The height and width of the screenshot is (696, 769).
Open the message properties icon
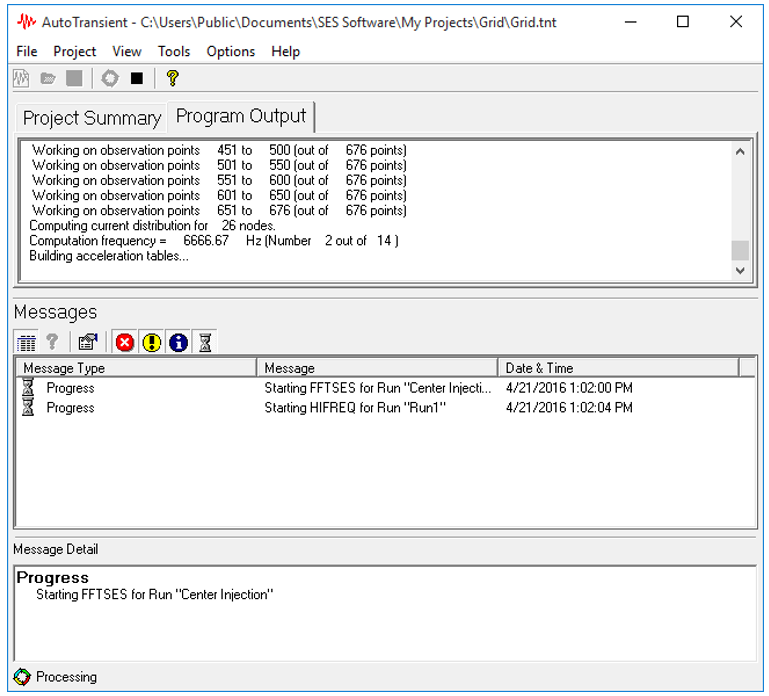click(88, 342)
